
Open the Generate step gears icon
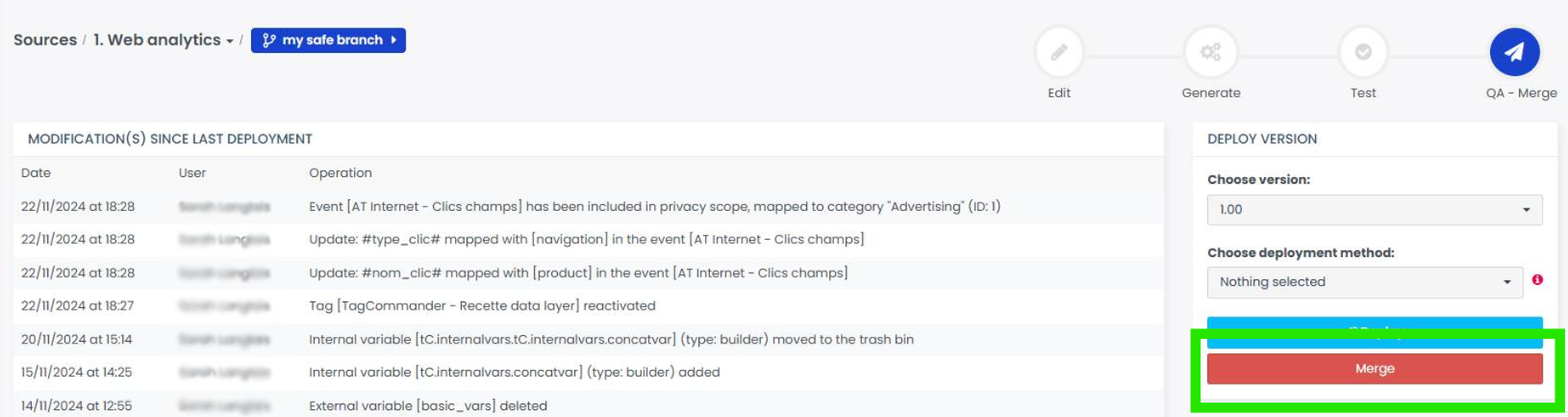pos(1211,53)
